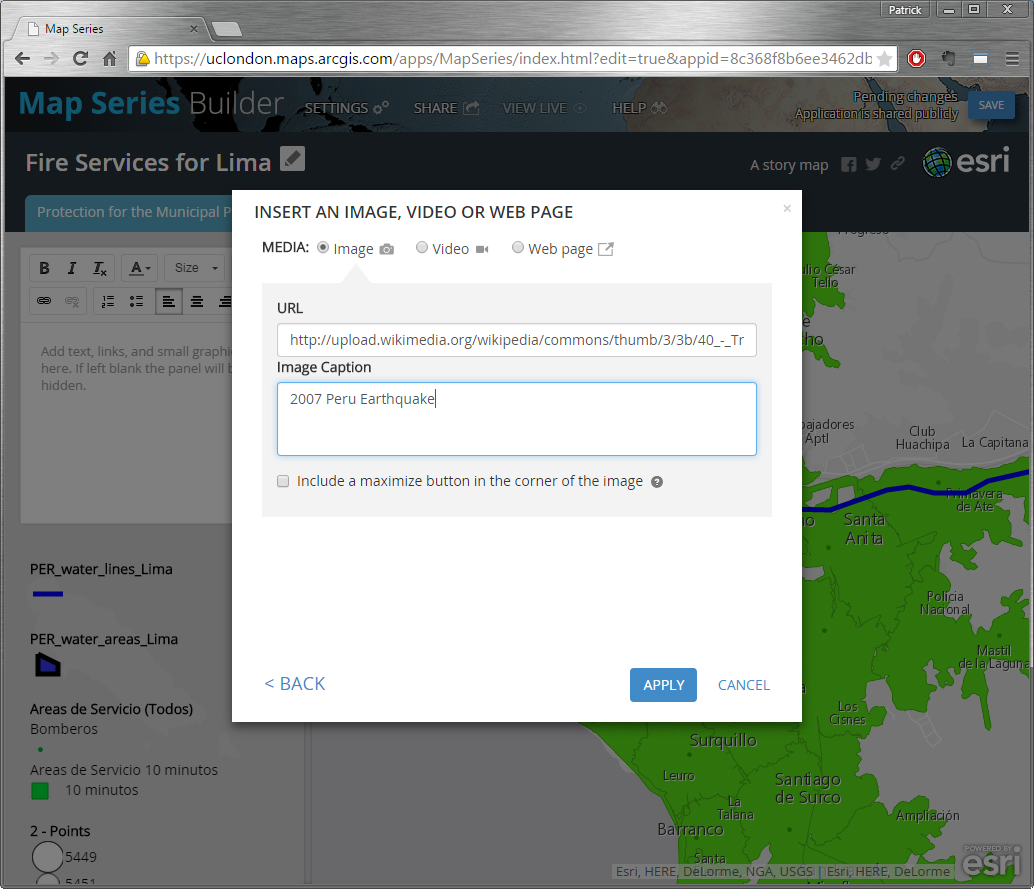1034x889 pixels.
Task: Click the remove formatting icon
Action: (99, 268)
